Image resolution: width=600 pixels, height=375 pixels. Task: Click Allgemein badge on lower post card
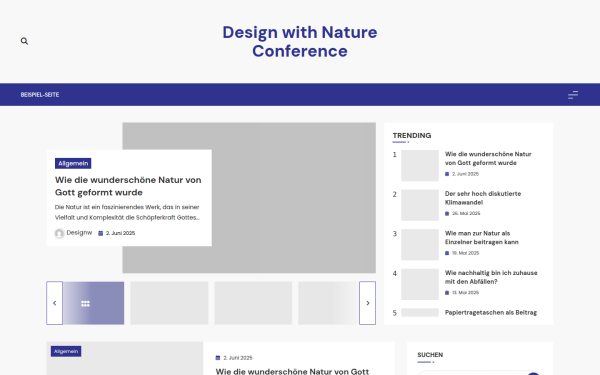[x=66, y=351]
